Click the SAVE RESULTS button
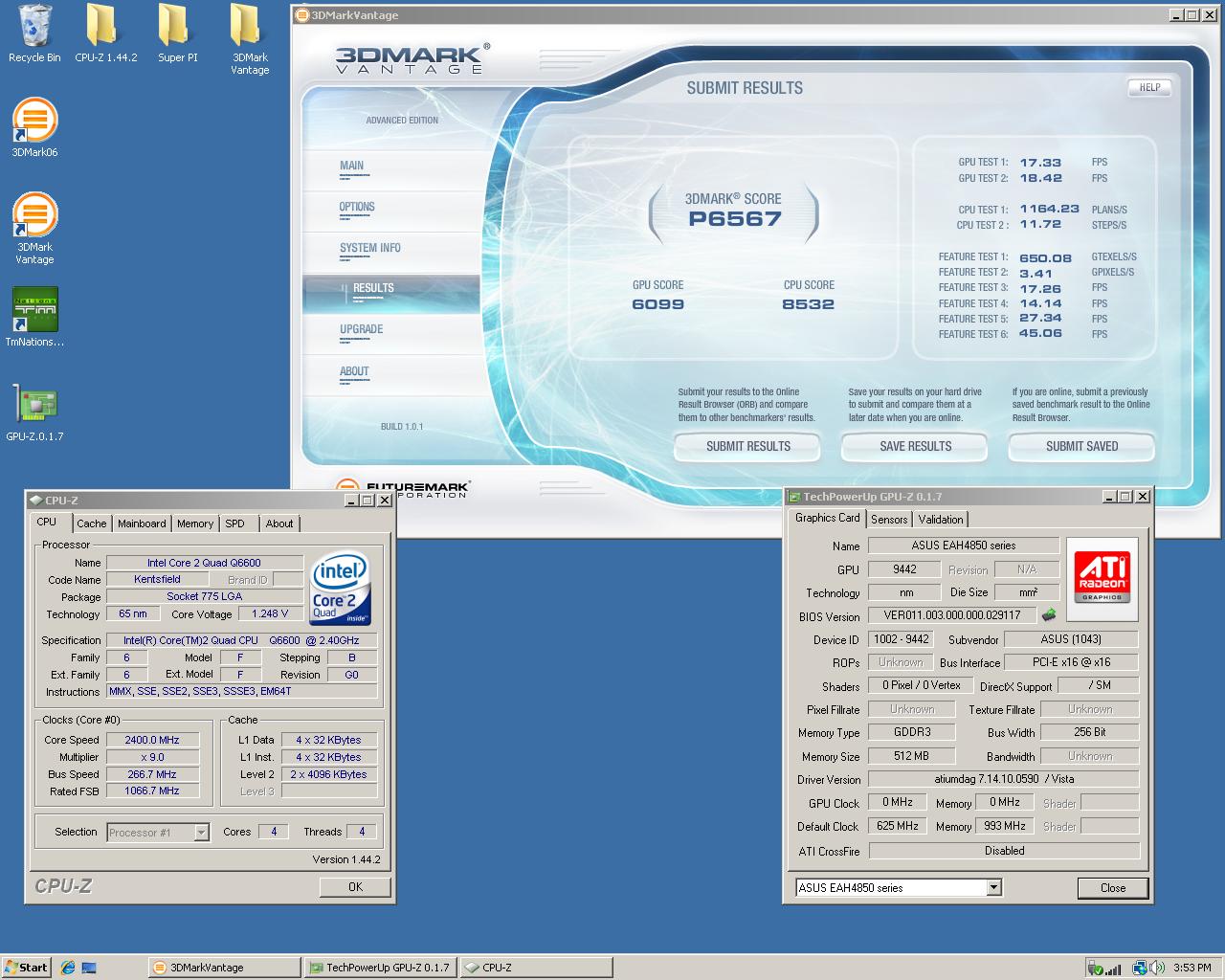The height and width of the screenshot is (980, 1225). [x=915, y=446]
